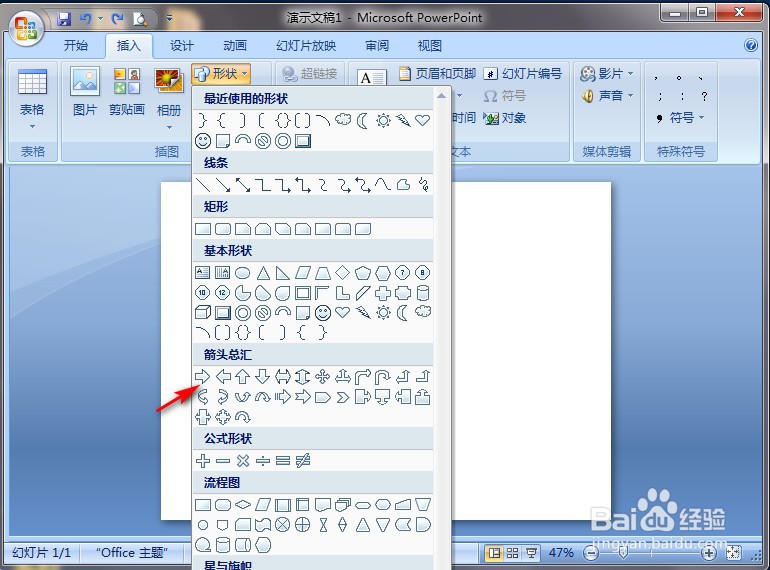The width and height of the screenshot is (770, 570).
Task: Zoom in with the plus button
Action: point(708,553)
